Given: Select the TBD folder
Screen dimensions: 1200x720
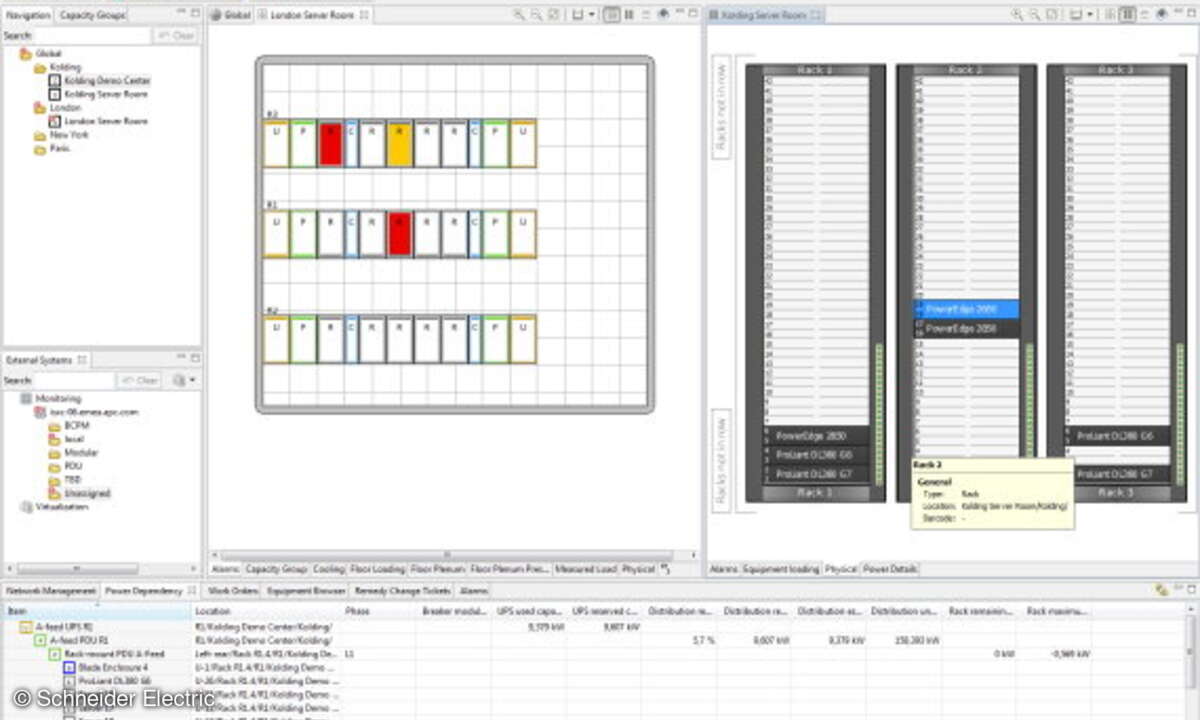Looking at the screenshot, I should (66, 480).
